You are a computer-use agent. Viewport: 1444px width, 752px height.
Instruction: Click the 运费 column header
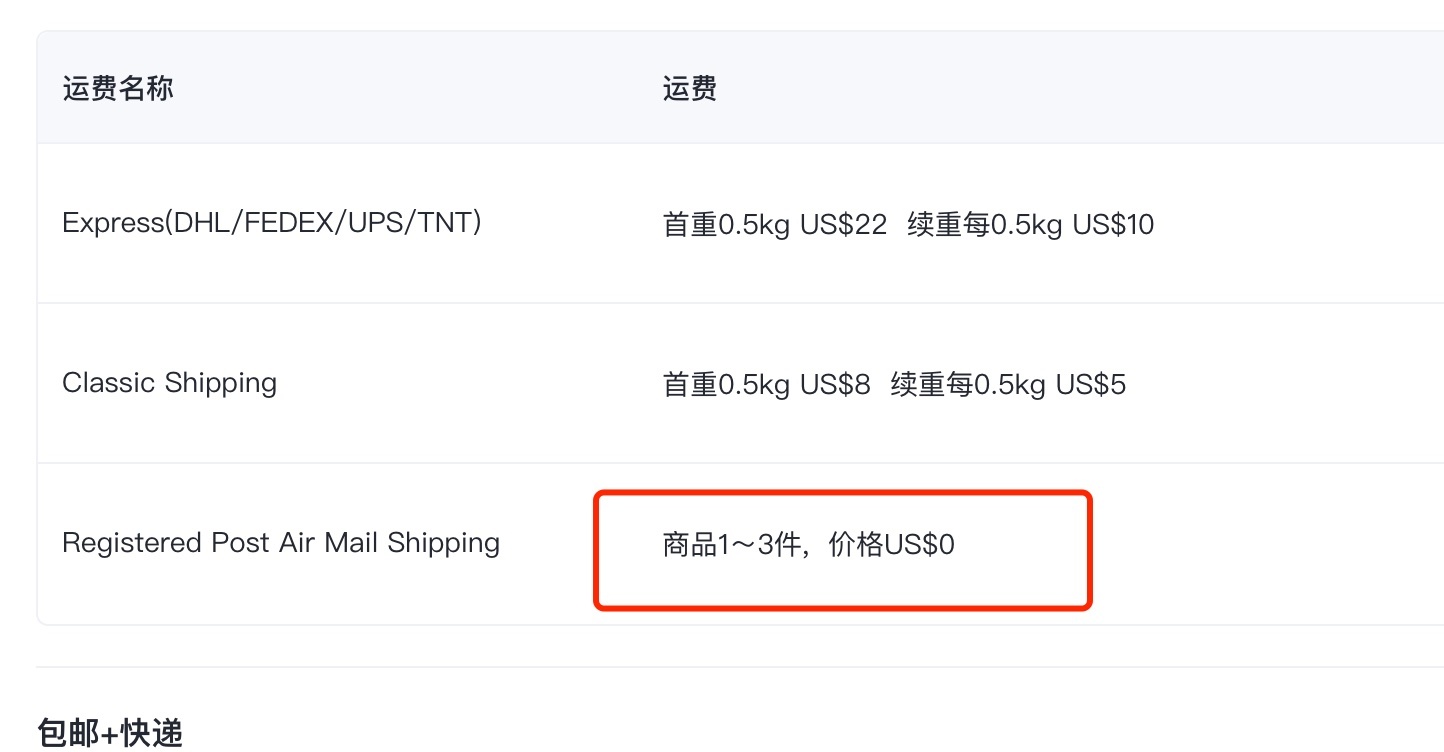point(690,88)
